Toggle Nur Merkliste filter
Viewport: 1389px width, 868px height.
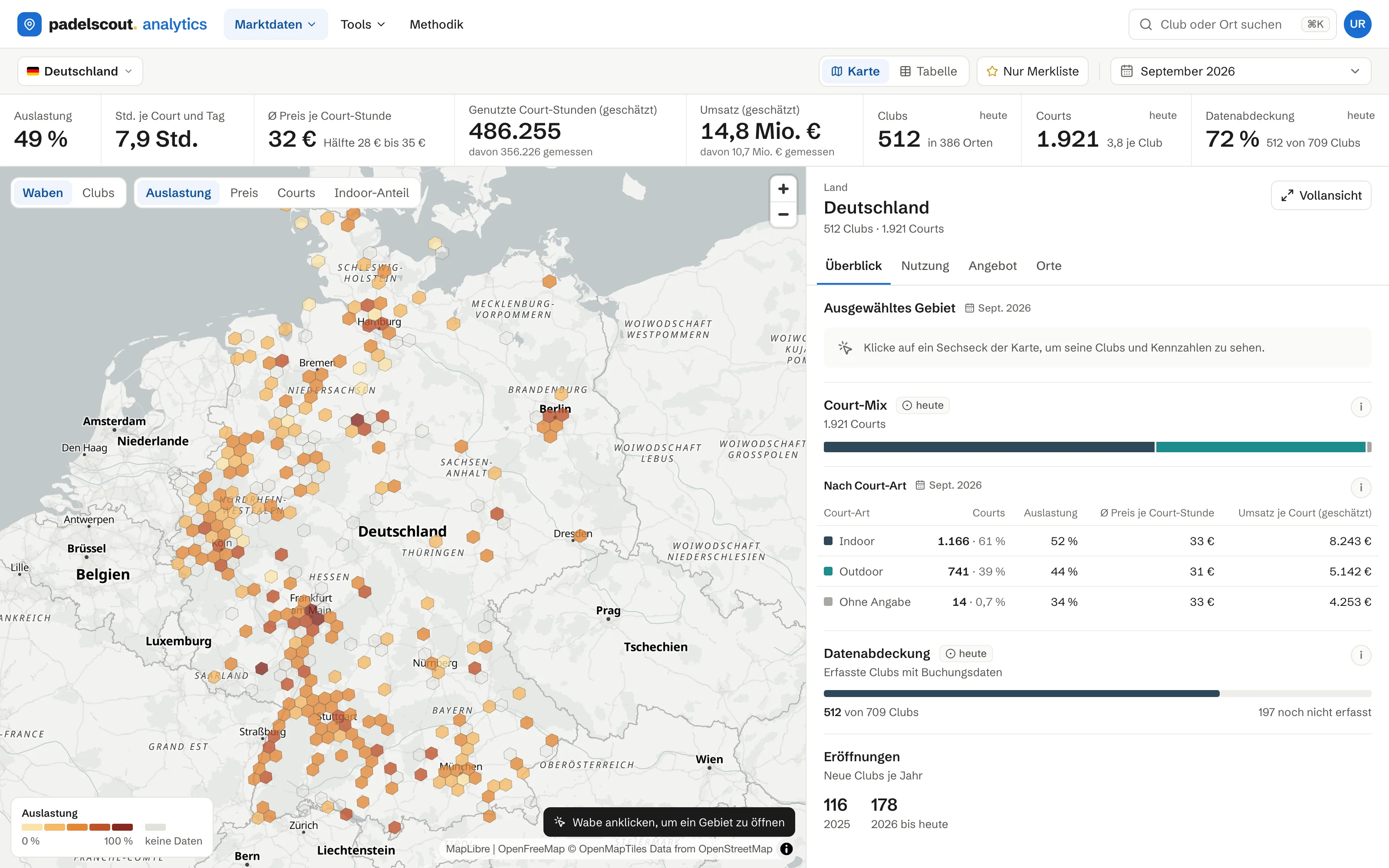click(1032, 71)
